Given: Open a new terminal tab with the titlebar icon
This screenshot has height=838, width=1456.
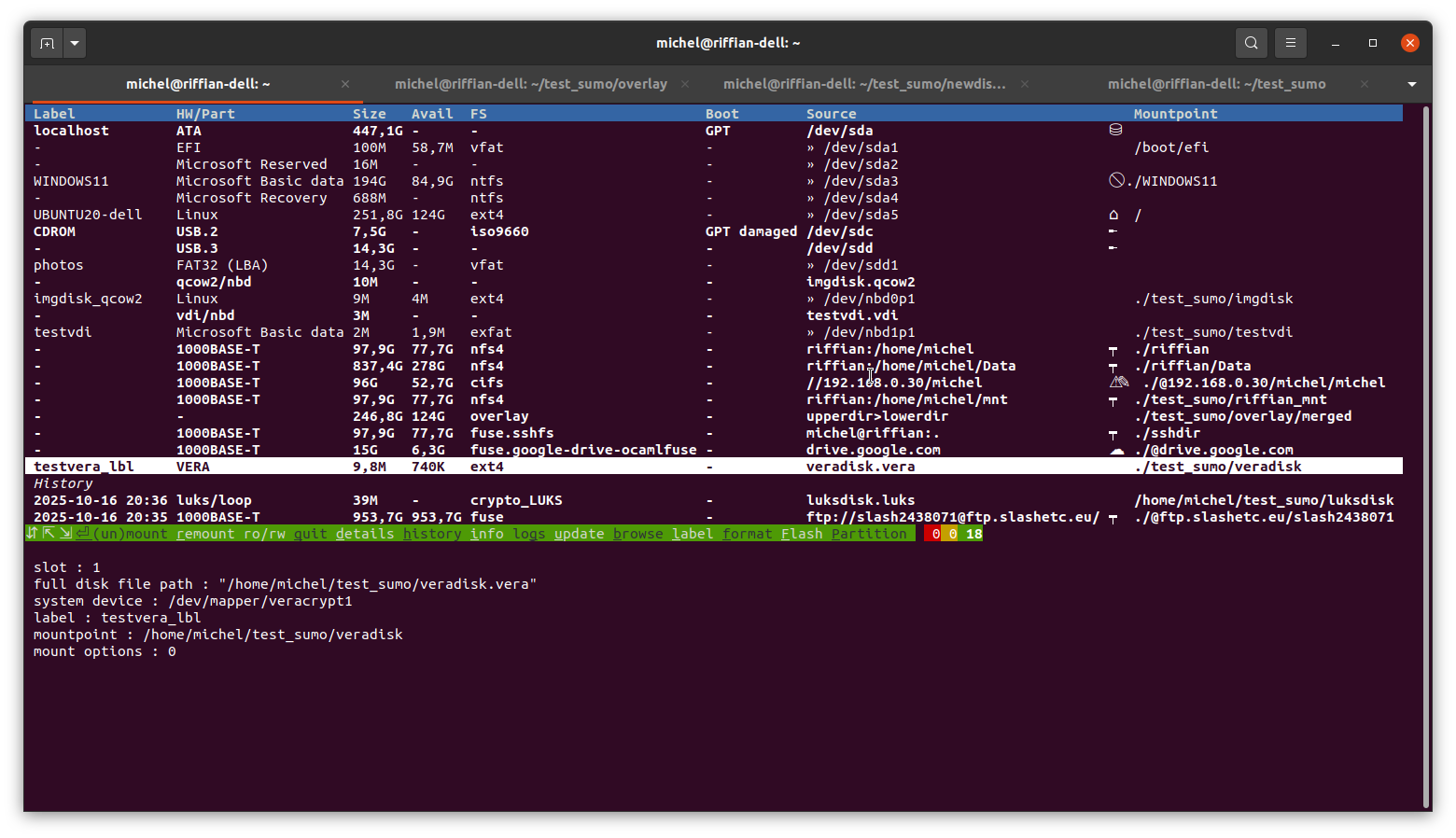Looking at the screenshot, I should coord(47,43).
